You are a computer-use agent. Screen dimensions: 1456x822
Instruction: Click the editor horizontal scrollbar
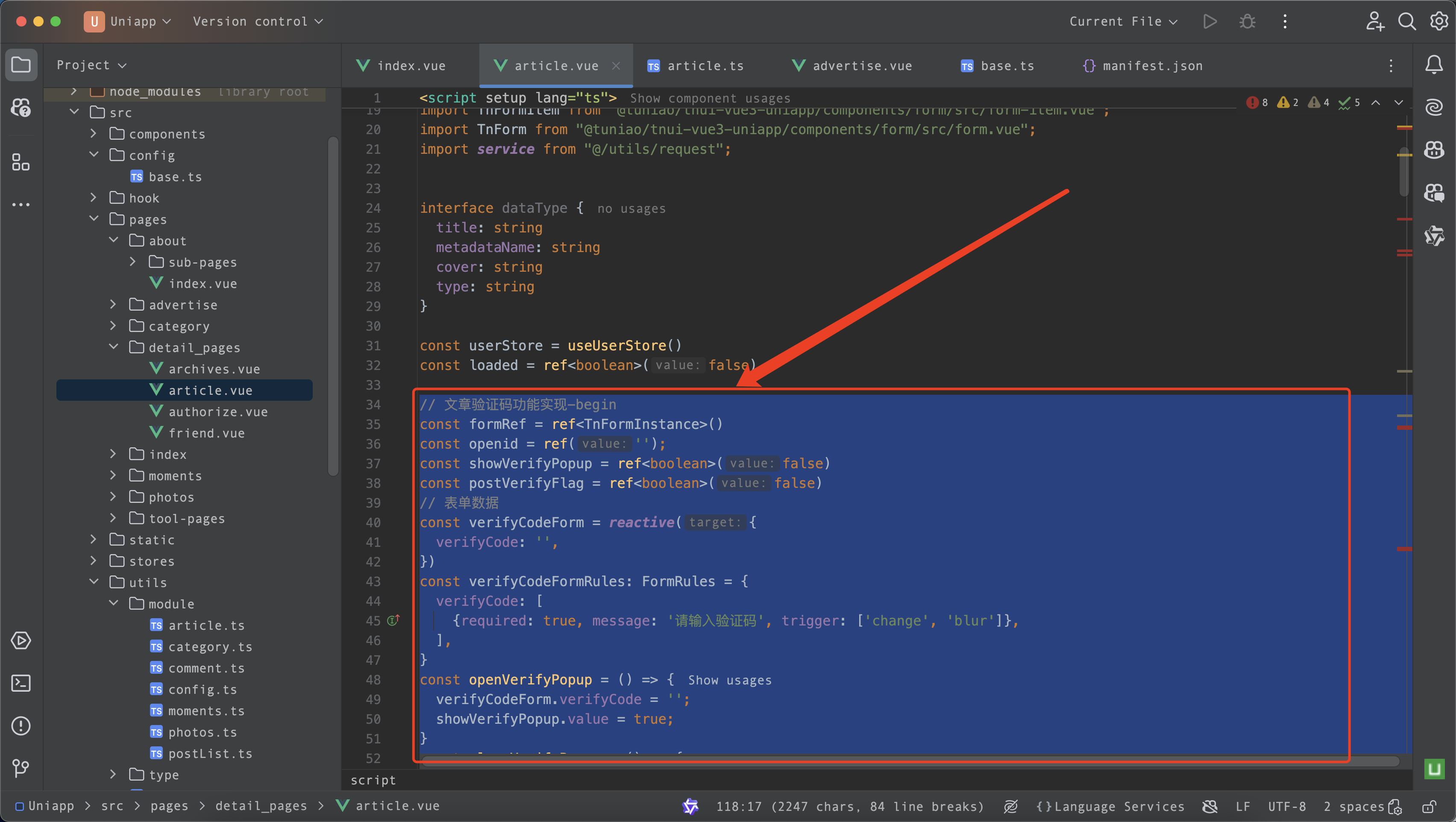click(904, 761)
